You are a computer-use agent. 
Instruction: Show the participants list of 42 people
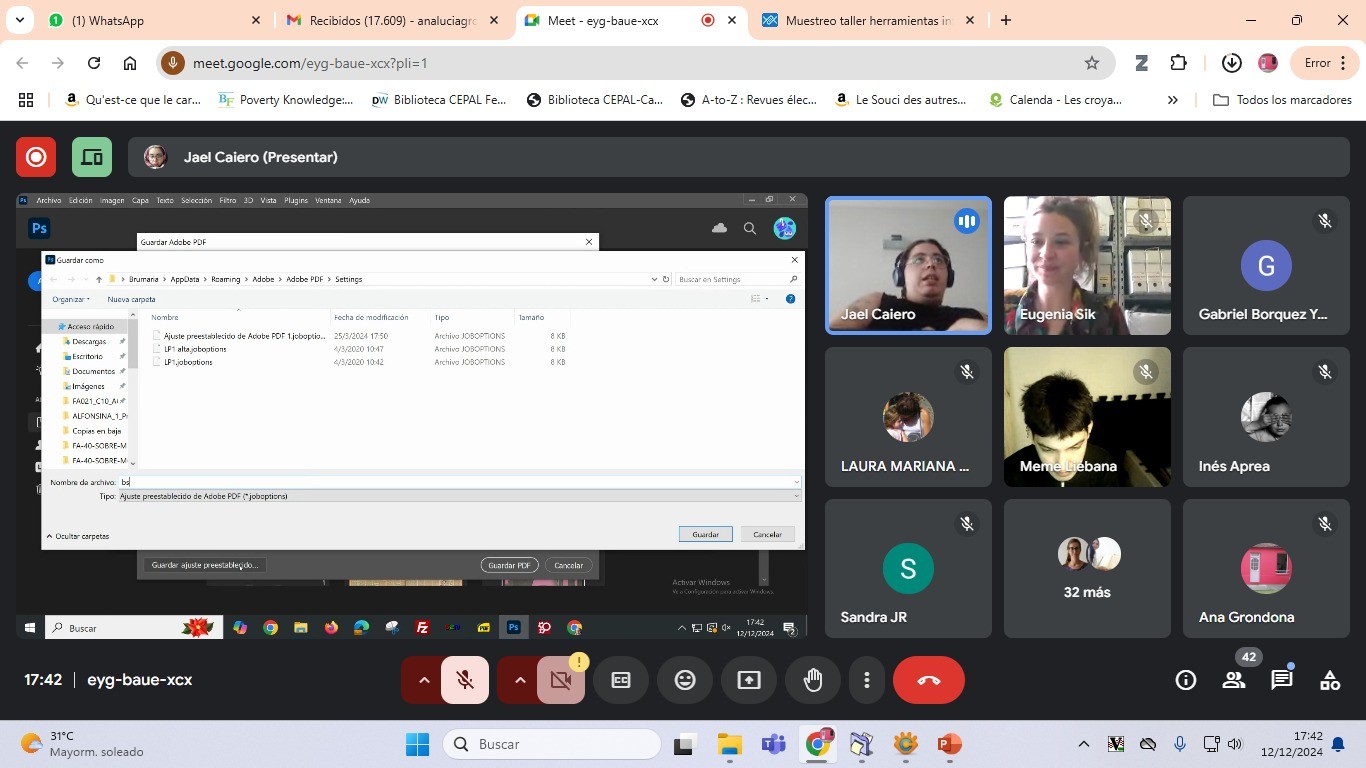(1234, 680)
